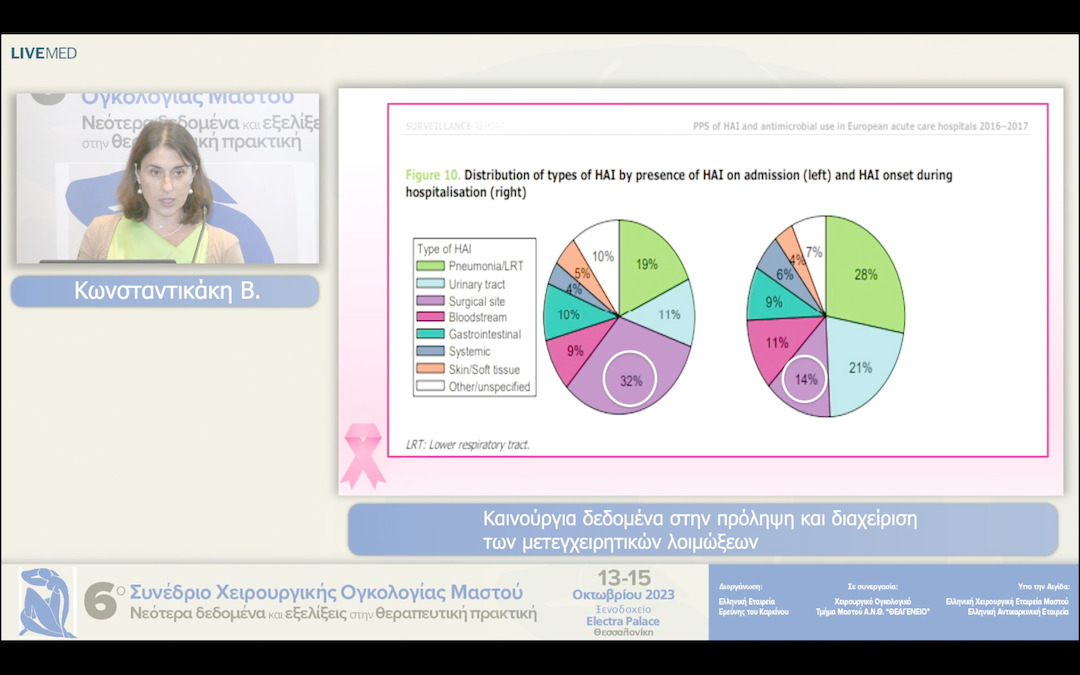This screenshot has height=675, width=1080.
Task: Click the 28% green slice on right pie
Action: click(865, 274)
